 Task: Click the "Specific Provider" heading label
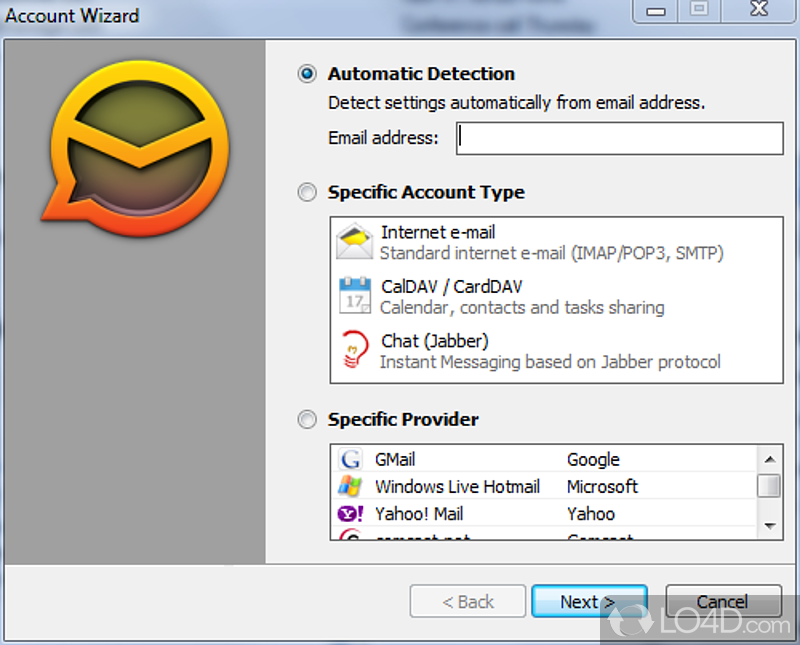coord(403,419)
